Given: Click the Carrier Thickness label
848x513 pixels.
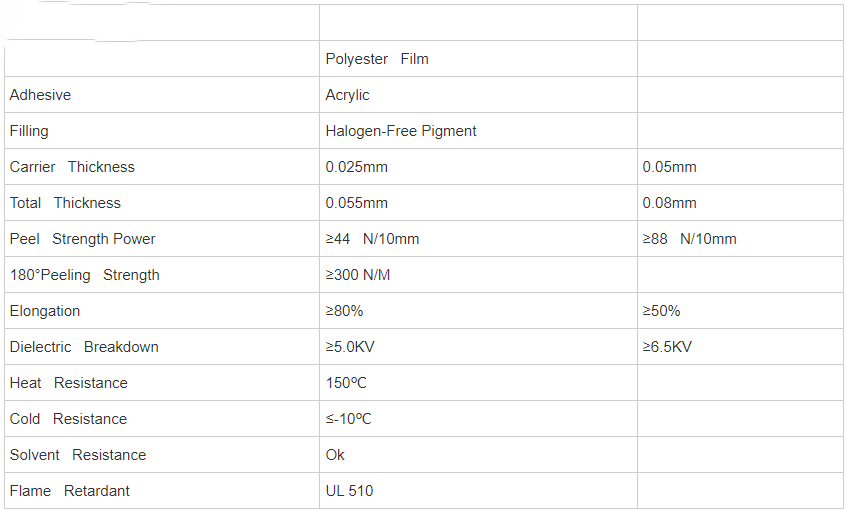Looking at the screenshot, I should 72,167.
